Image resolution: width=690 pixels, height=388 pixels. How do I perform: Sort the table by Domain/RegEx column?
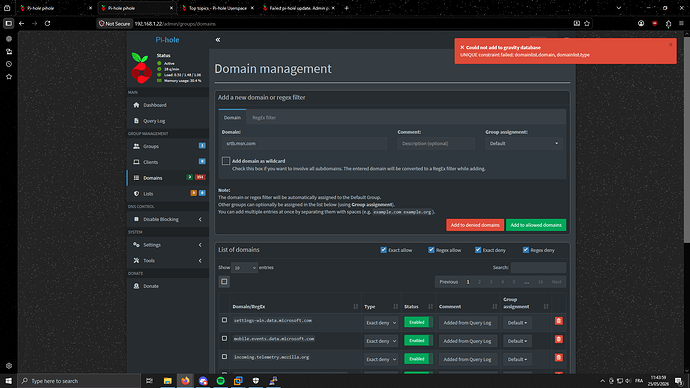click(x=295, y=307)
